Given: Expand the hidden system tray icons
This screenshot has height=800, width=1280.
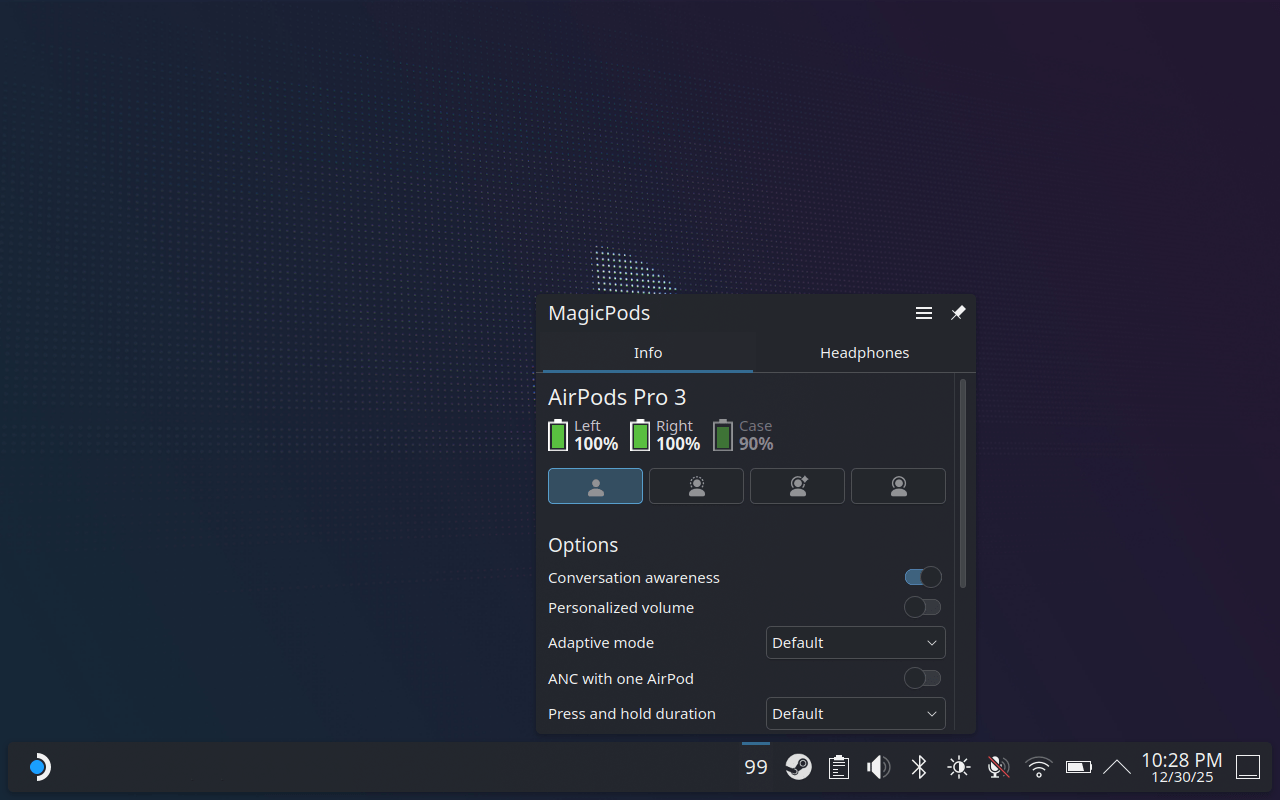Looking at the screenshot, I should click(1117, 766).
